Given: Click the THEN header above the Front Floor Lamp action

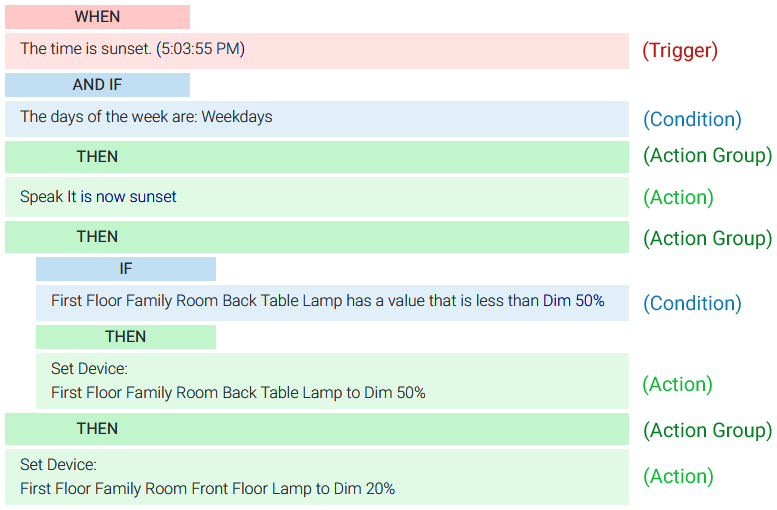Looking at the screenshot, I should [316, 429].
